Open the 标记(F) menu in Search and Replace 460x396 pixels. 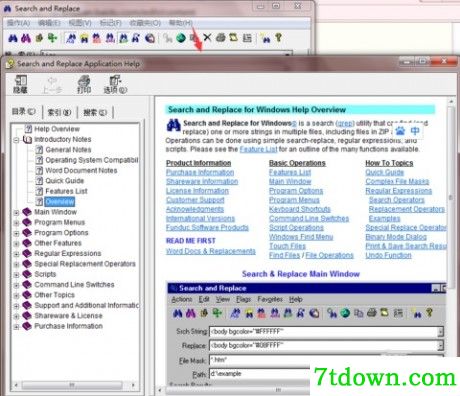tap(111, 23)
